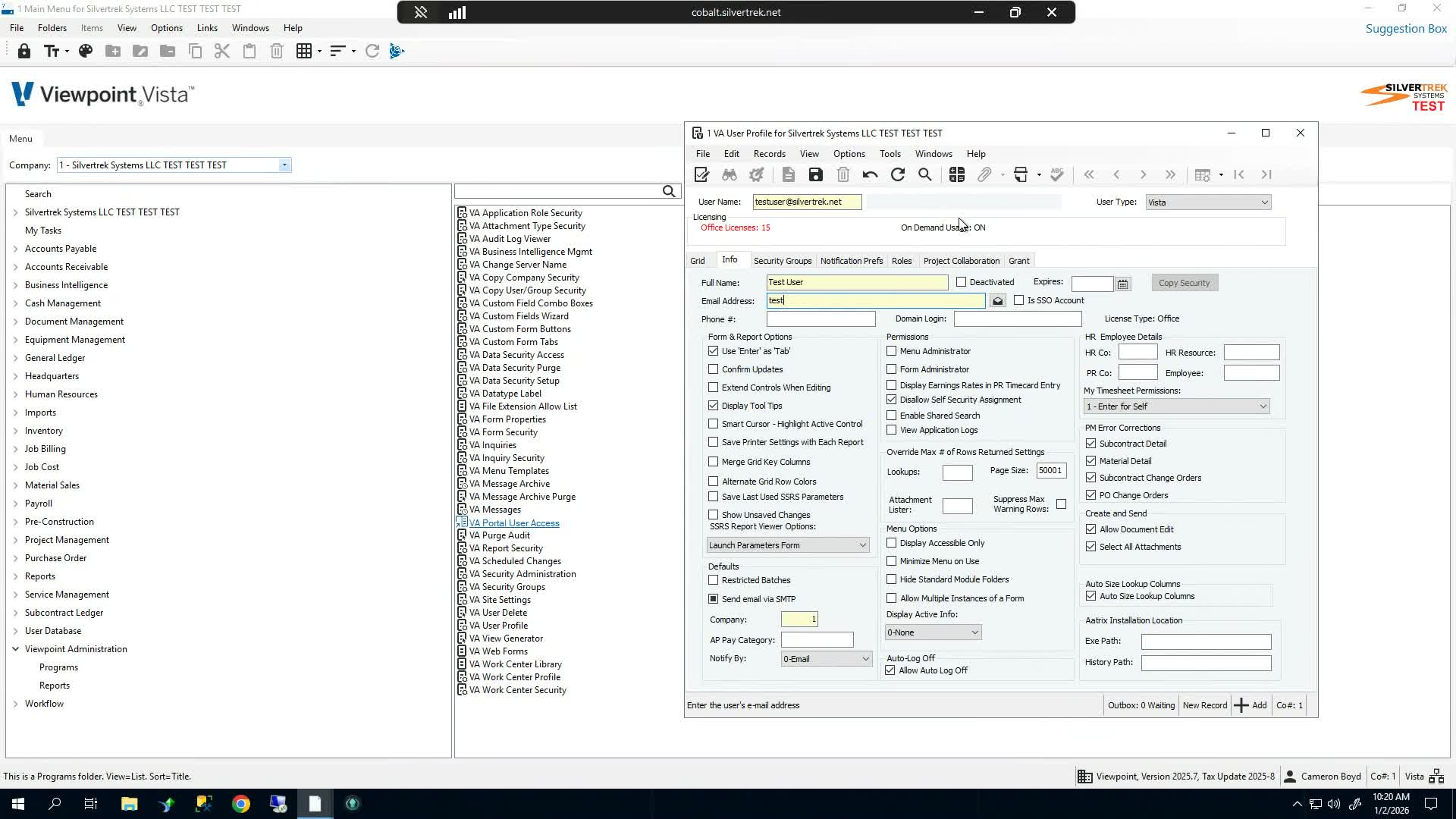Click the lookup magnifier icon in User Profile toolbar
The width and height of the screenshot is (1456, 819).
pos(925,175)
